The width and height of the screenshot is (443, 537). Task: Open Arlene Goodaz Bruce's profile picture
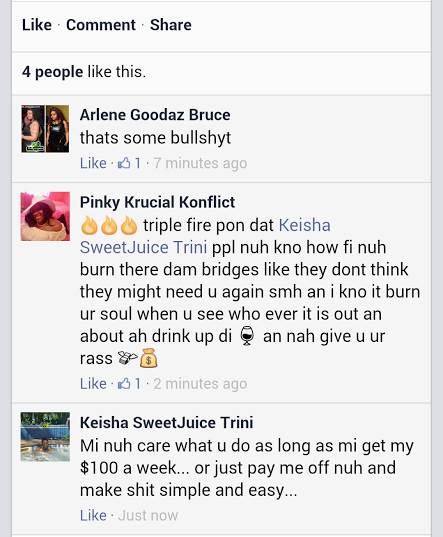[x=45, y=129]
